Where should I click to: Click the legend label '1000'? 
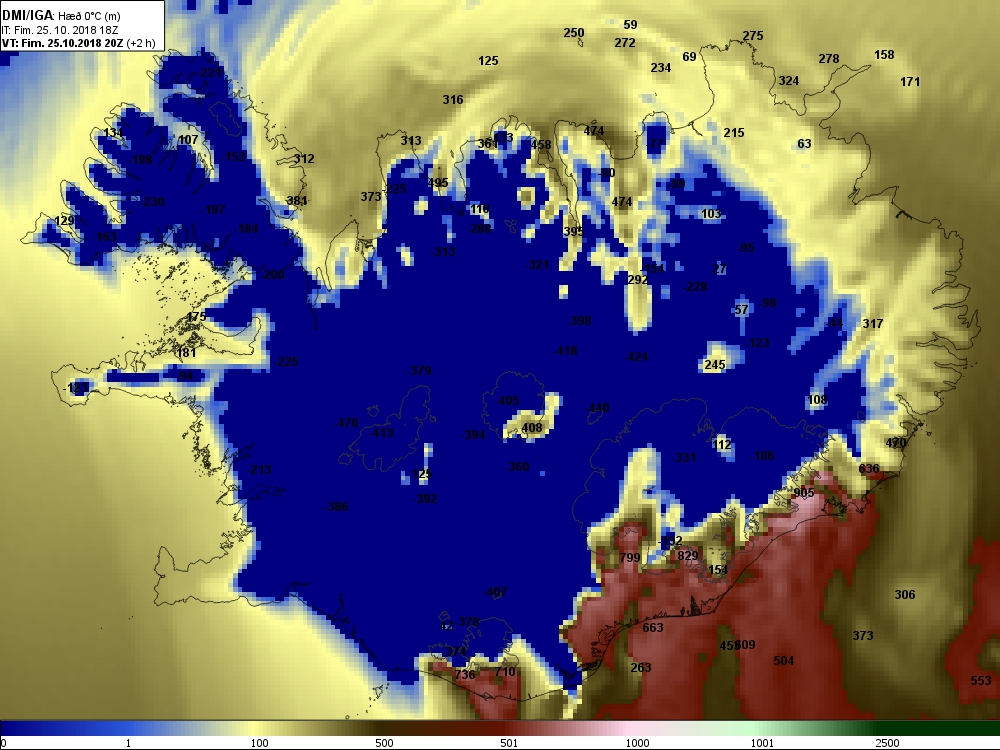[x=637, y=743]
